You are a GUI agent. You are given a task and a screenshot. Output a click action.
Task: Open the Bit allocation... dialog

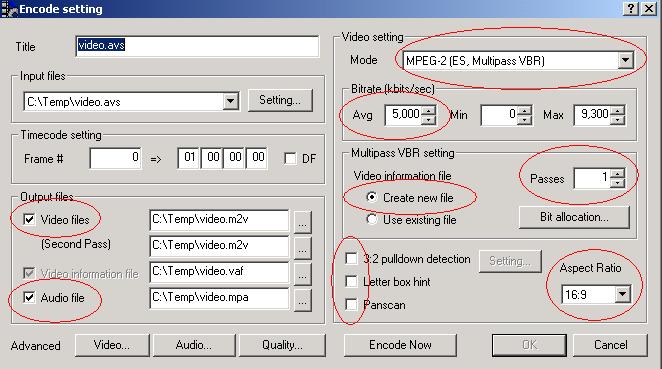point(574,217)
